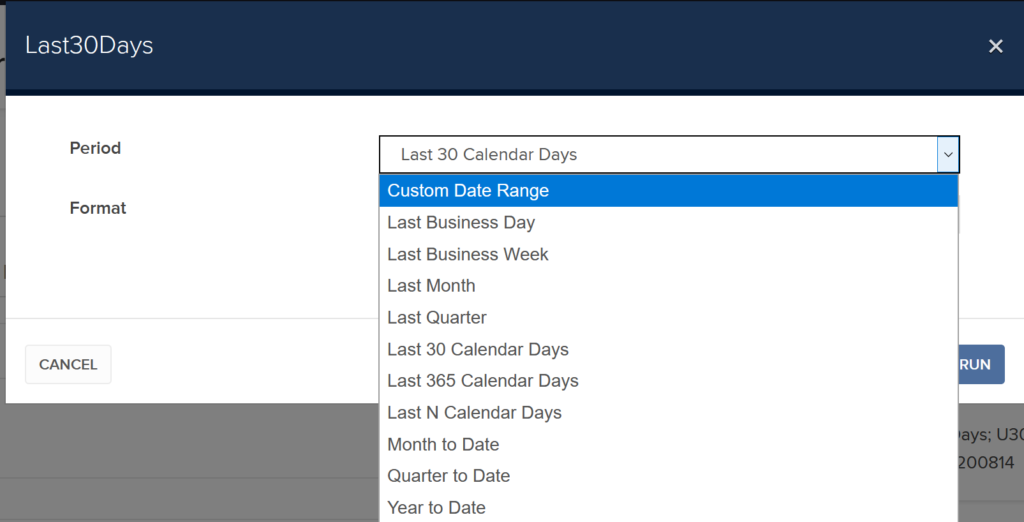This screenshot has height=522, width=1024.
Task: Click the Format field label
Action: 98,208
